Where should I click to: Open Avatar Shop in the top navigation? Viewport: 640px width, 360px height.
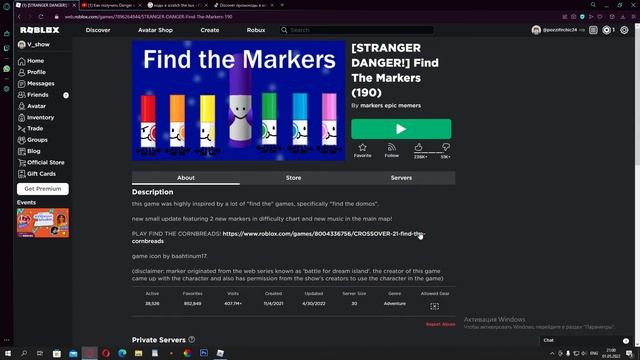click(x=155, y=30)
